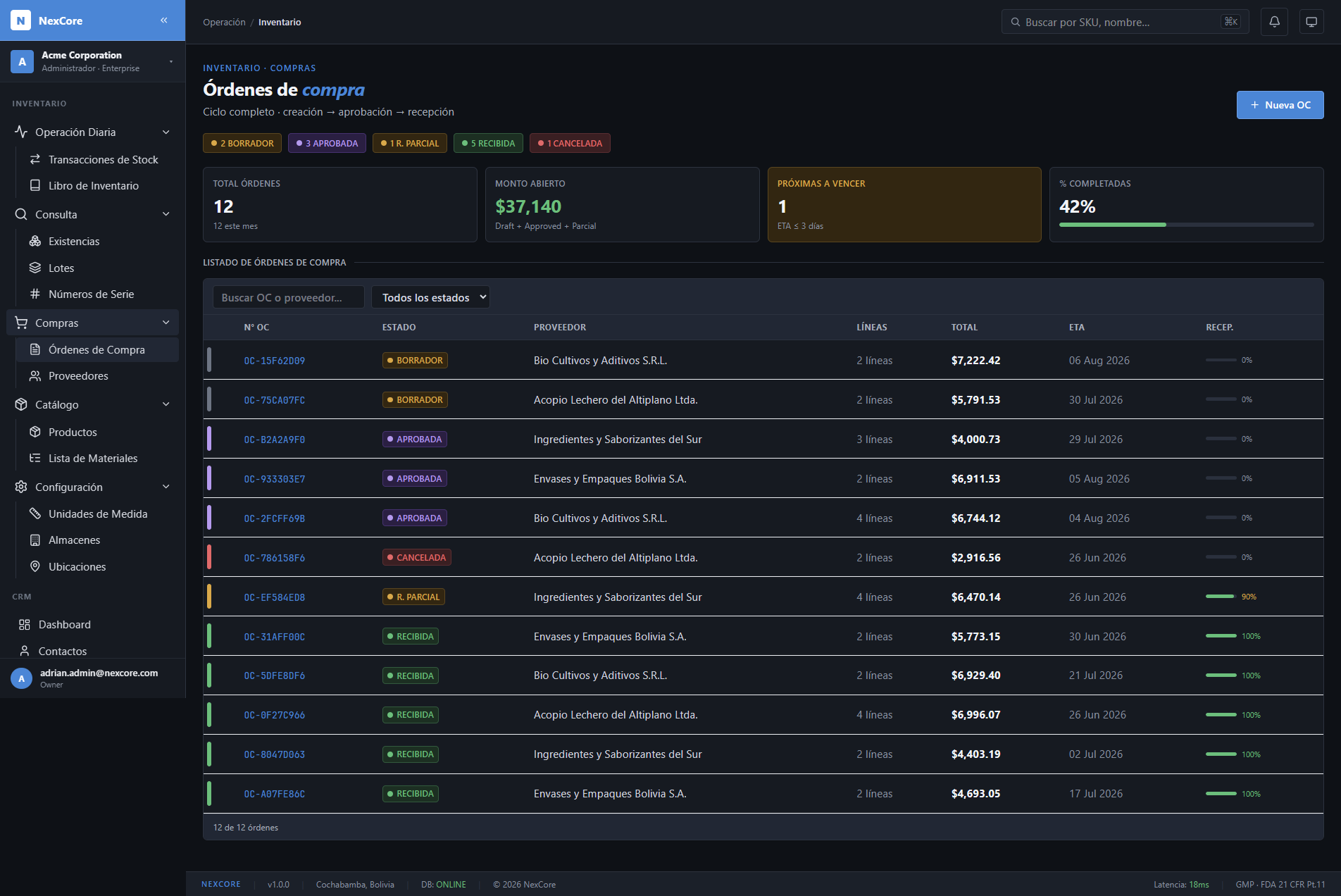Open Transacciones de Stock in the sidebar
1341x896 pixels.
point(97,159)
